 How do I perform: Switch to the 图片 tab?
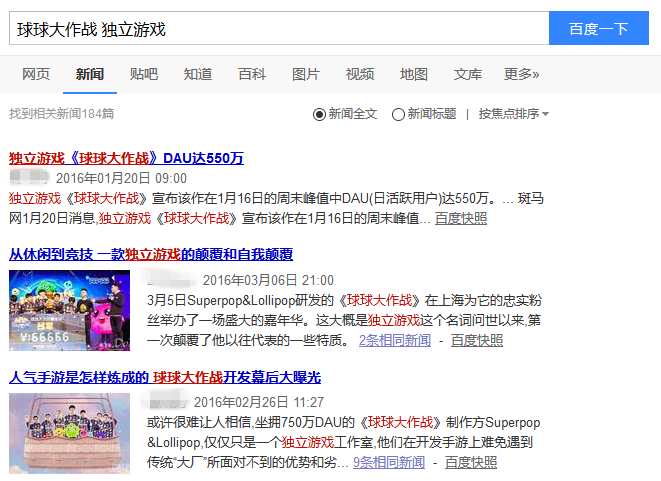pyautogui.click(x=306, y=74)
